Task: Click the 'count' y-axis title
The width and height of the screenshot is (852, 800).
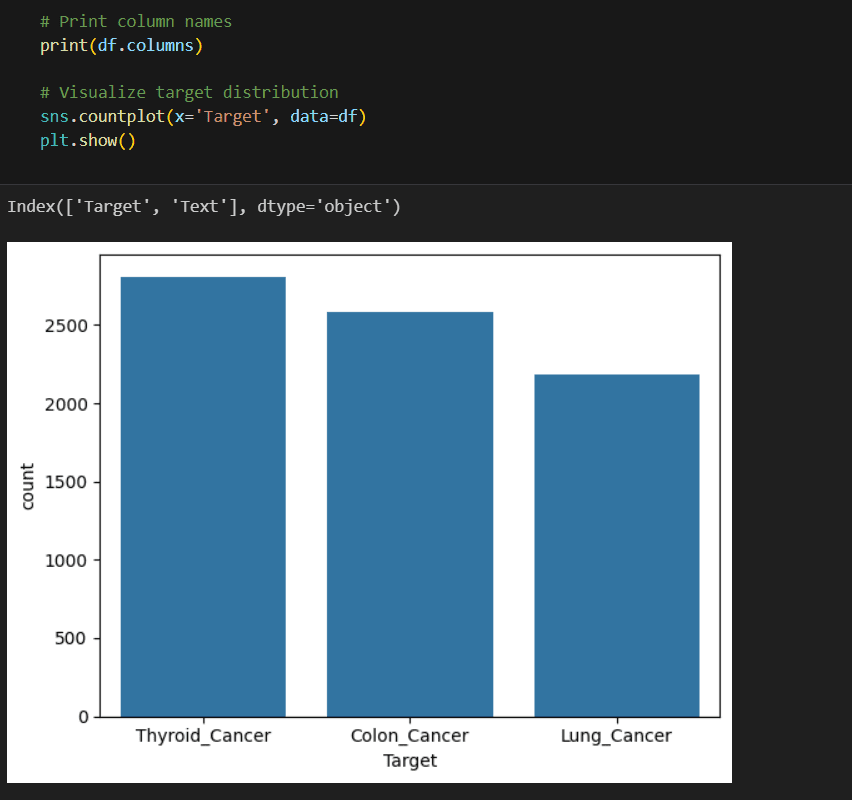Action: 27,486
